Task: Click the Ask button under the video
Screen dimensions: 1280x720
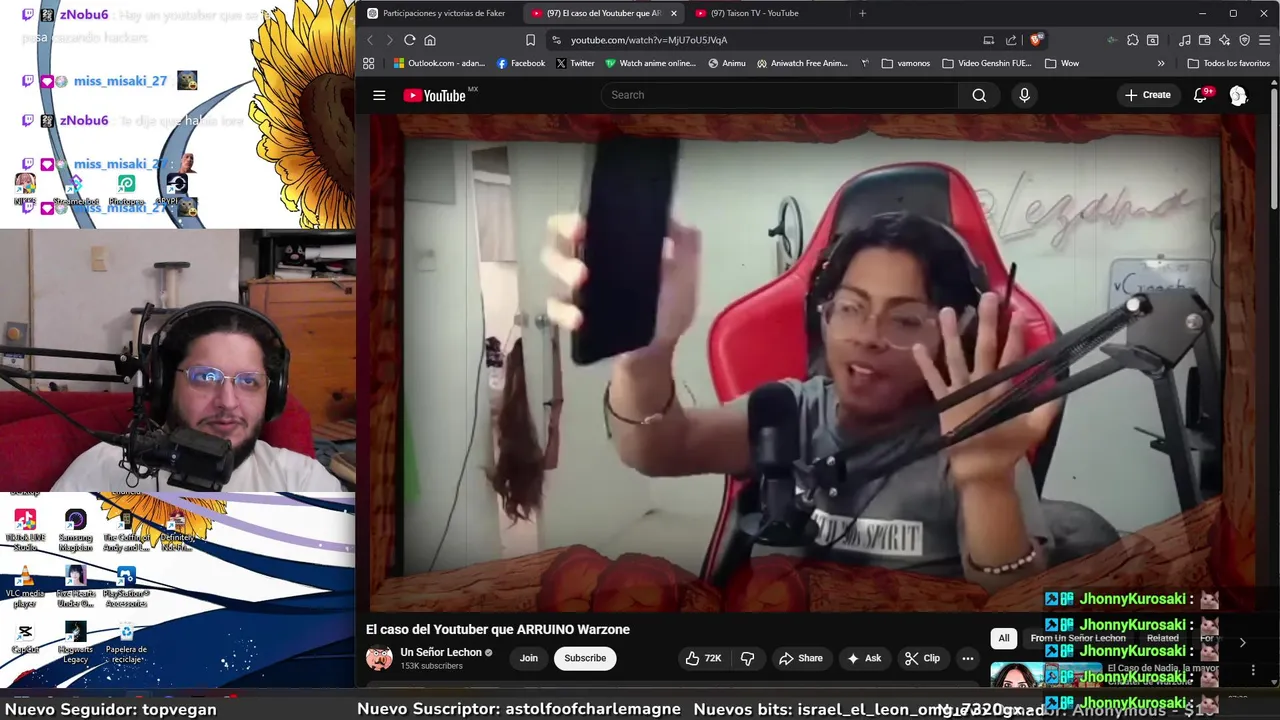Action: tap(864, 658)
